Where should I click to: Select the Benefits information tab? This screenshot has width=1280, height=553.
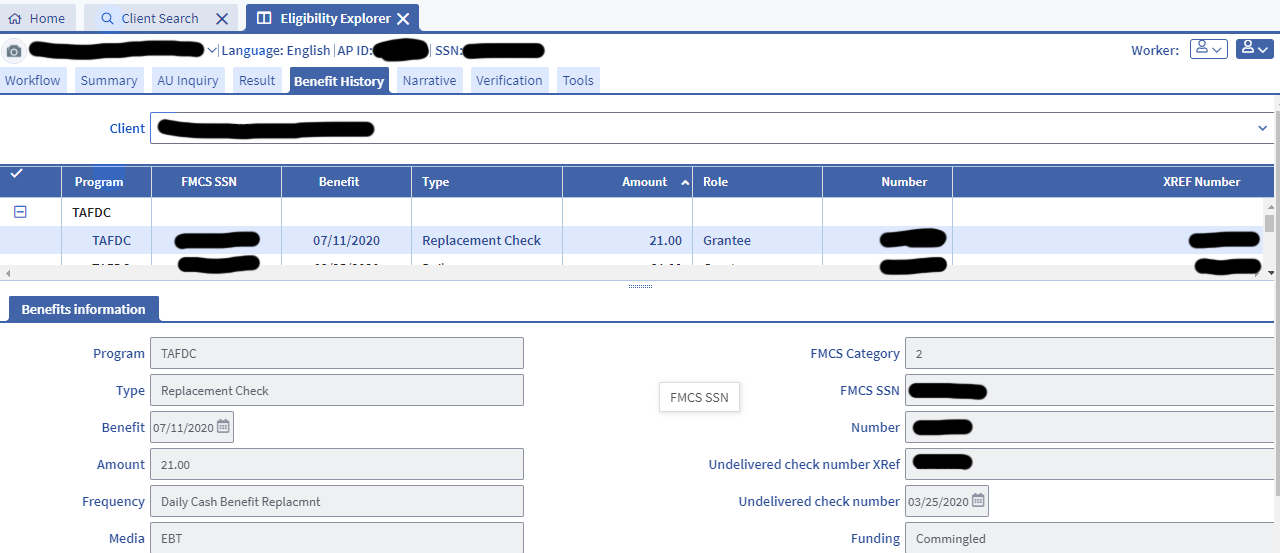click(83, 310)
